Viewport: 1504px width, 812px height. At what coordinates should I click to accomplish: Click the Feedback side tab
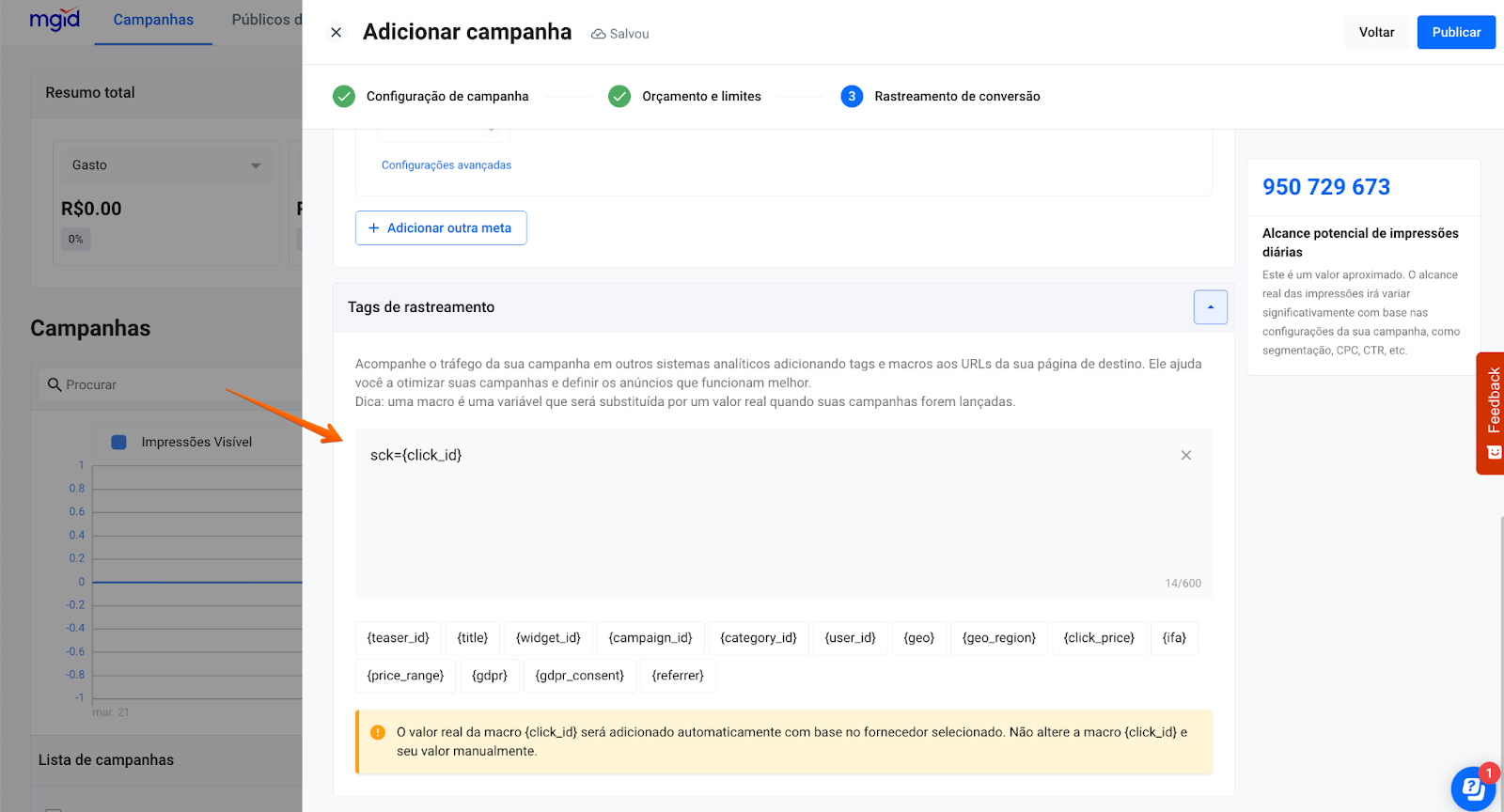1491,413
